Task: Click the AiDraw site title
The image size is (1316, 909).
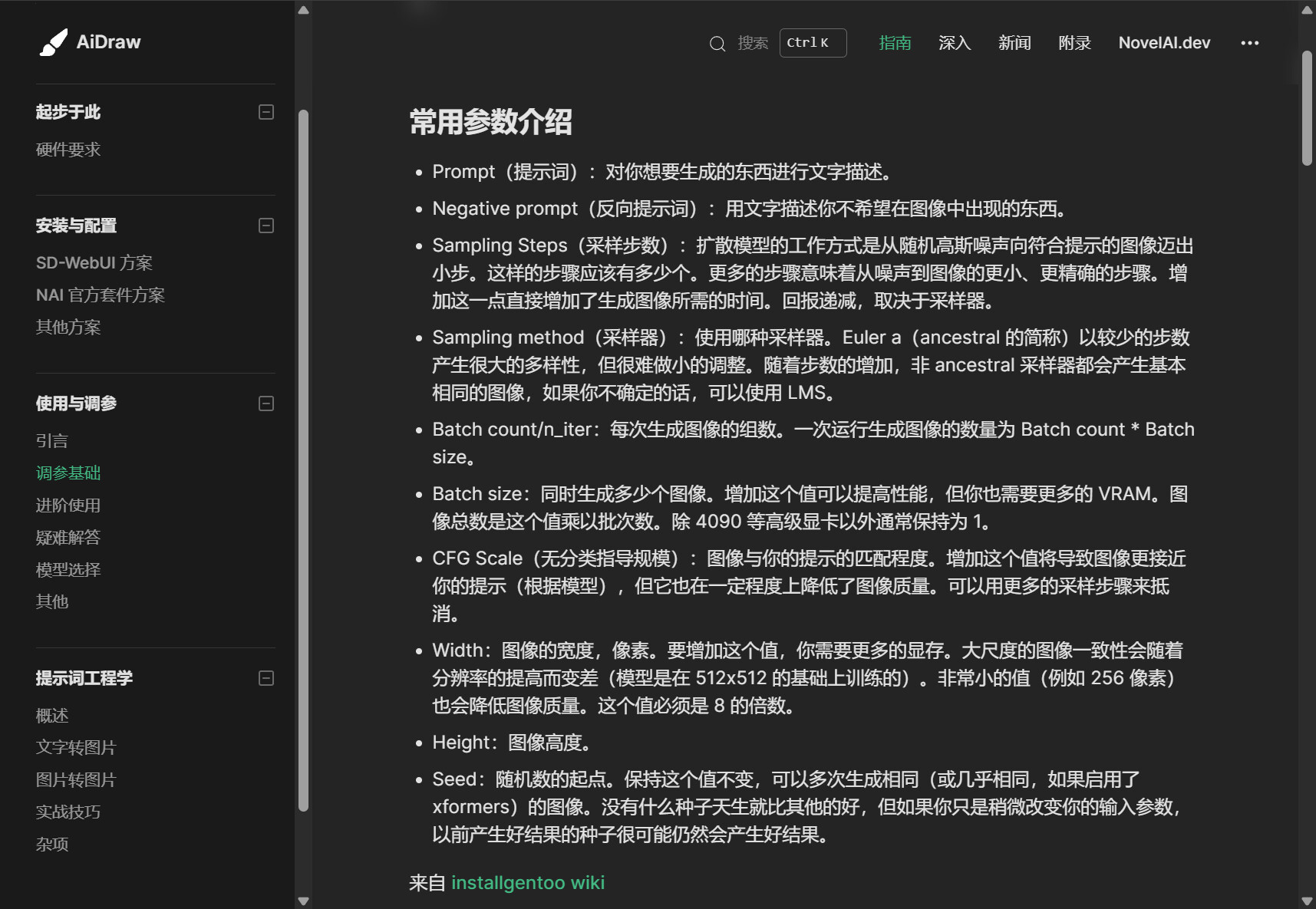Action: pyautogui.click(x=108, y=42)
